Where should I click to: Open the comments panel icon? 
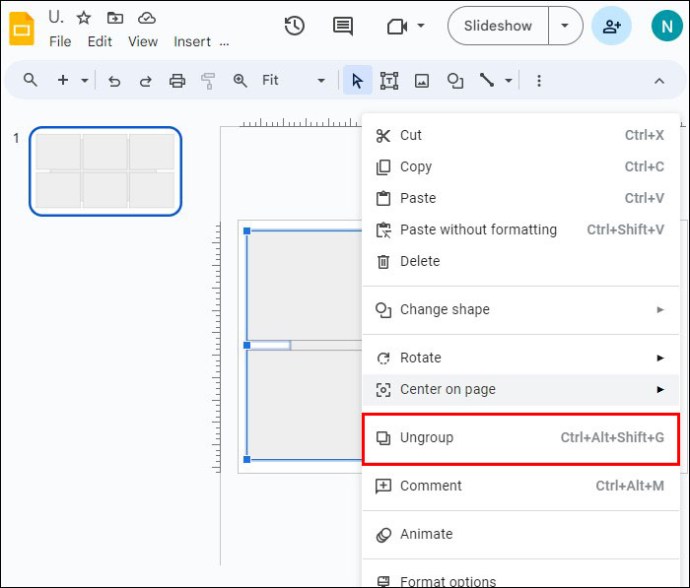(x=343, y=26)
